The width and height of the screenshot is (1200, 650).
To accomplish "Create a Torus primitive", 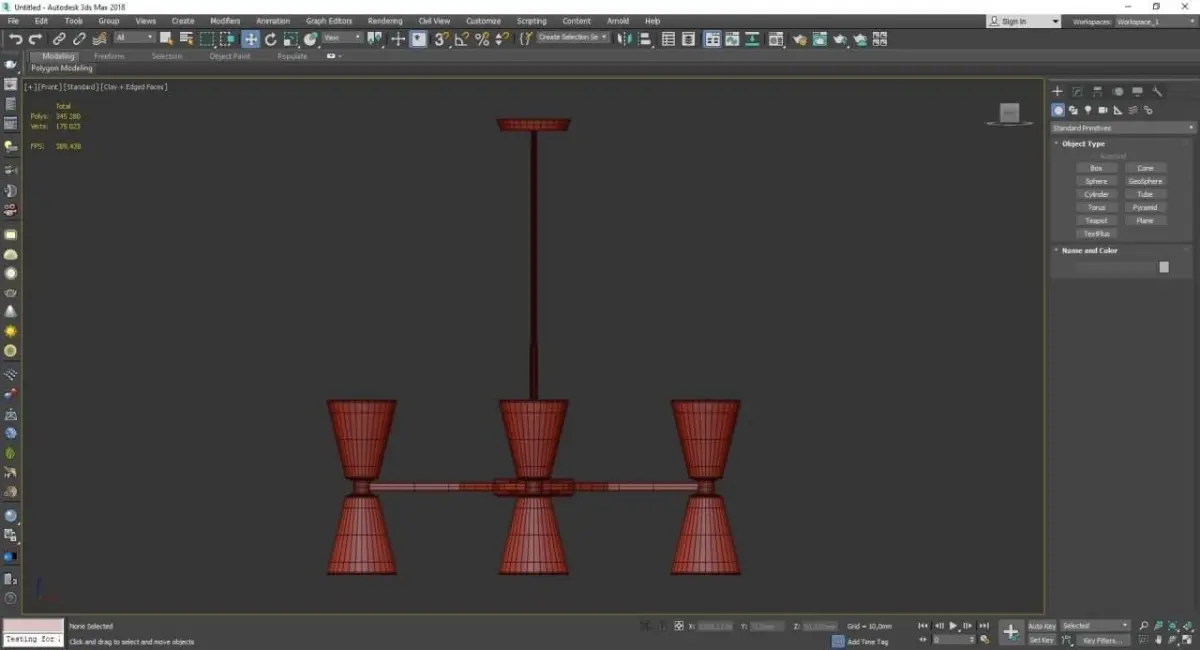I will (x=1097, y=207).
